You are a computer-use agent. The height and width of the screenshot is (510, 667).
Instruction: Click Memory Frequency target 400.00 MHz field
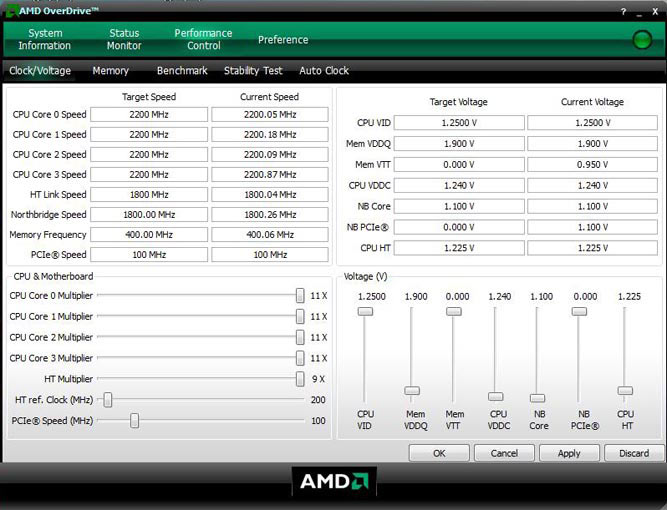pyautogui.click(x=149, y=234)
